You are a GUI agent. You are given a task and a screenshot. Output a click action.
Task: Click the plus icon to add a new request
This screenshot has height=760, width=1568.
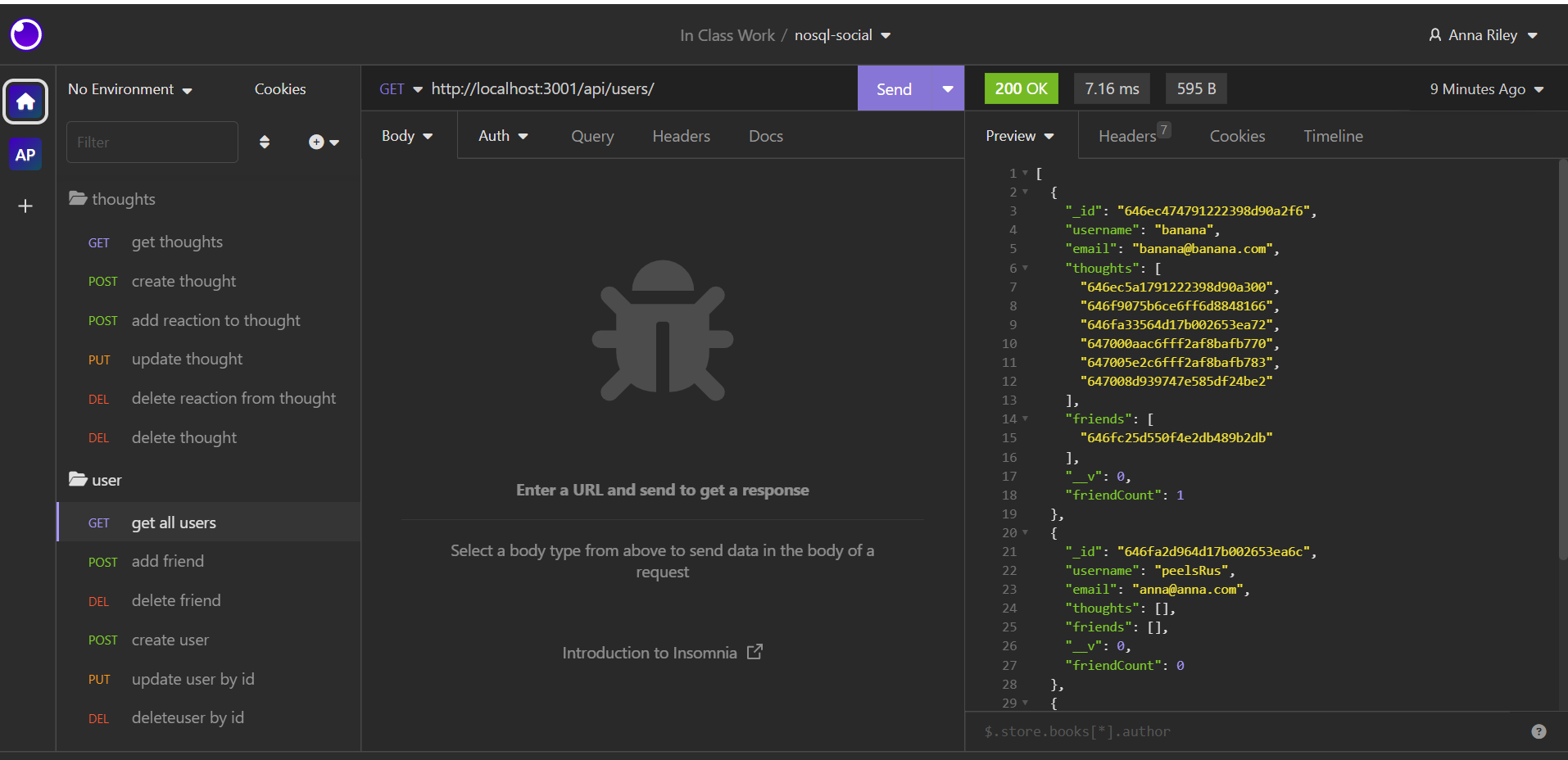coord(316,142)
